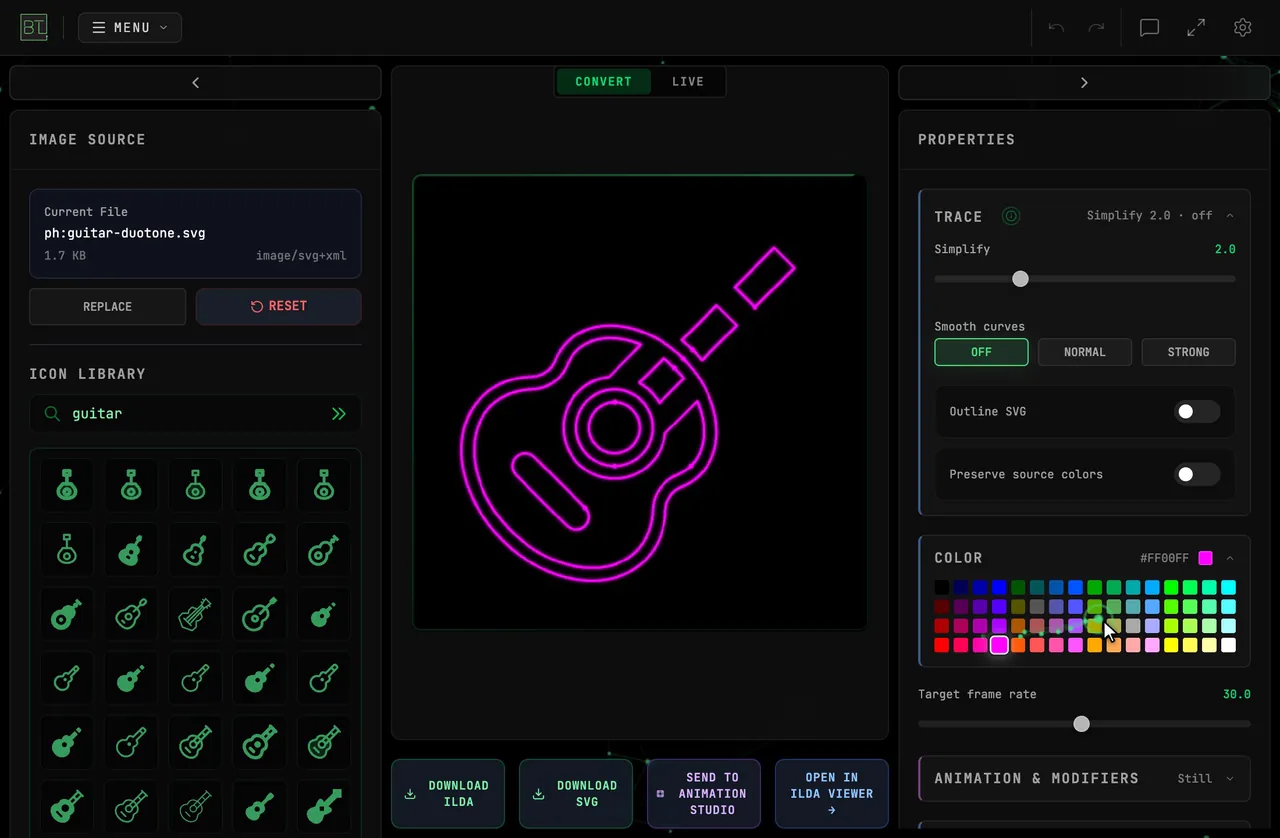The image size is (1280, 838).
Task: Click the REPLACE button
Action: click(107, 307)
